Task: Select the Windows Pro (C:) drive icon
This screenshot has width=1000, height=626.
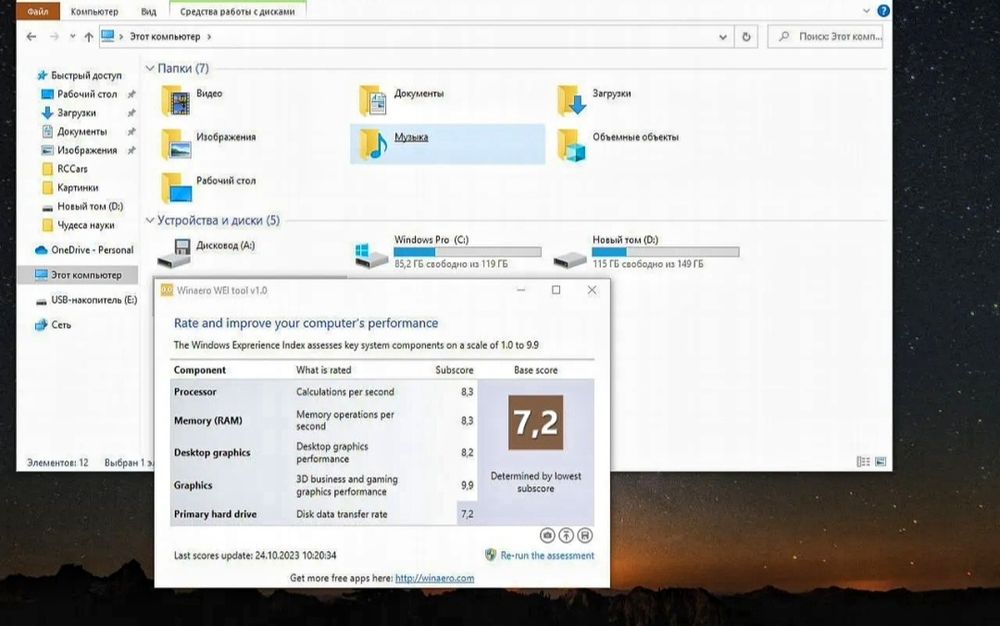Action: [371, 255]
